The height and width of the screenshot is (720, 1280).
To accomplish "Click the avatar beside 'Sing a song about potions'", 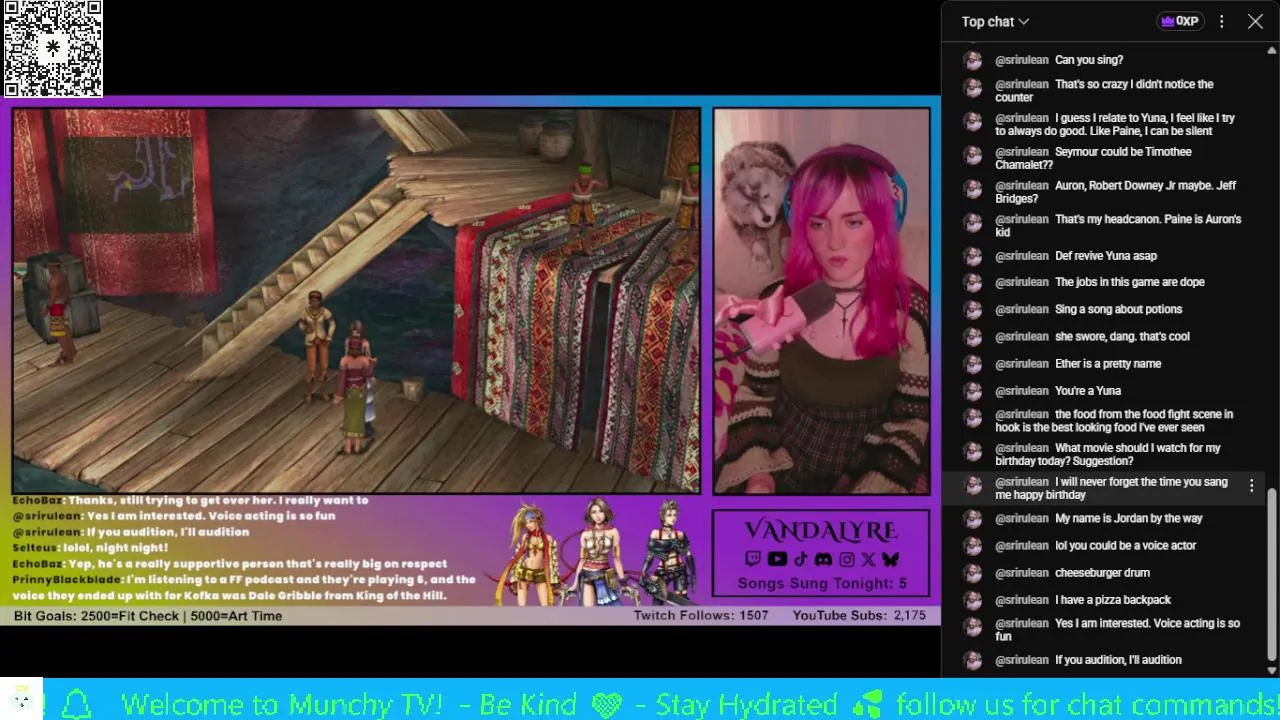I will pyautogui.click(x=972, y=310).
